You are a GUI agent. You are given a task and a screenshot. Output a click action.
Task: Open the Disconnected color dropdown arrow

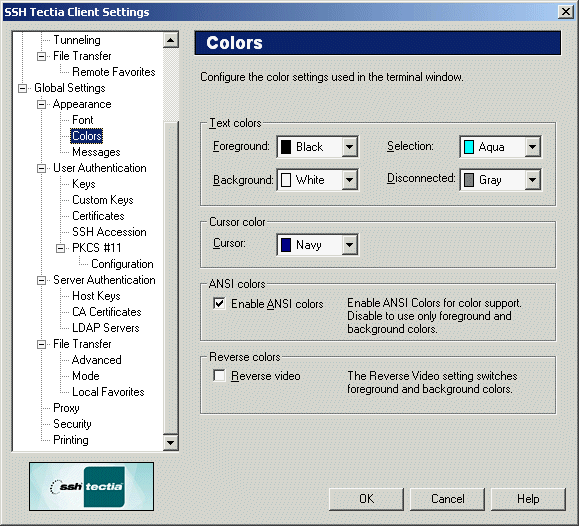[532, 180]
